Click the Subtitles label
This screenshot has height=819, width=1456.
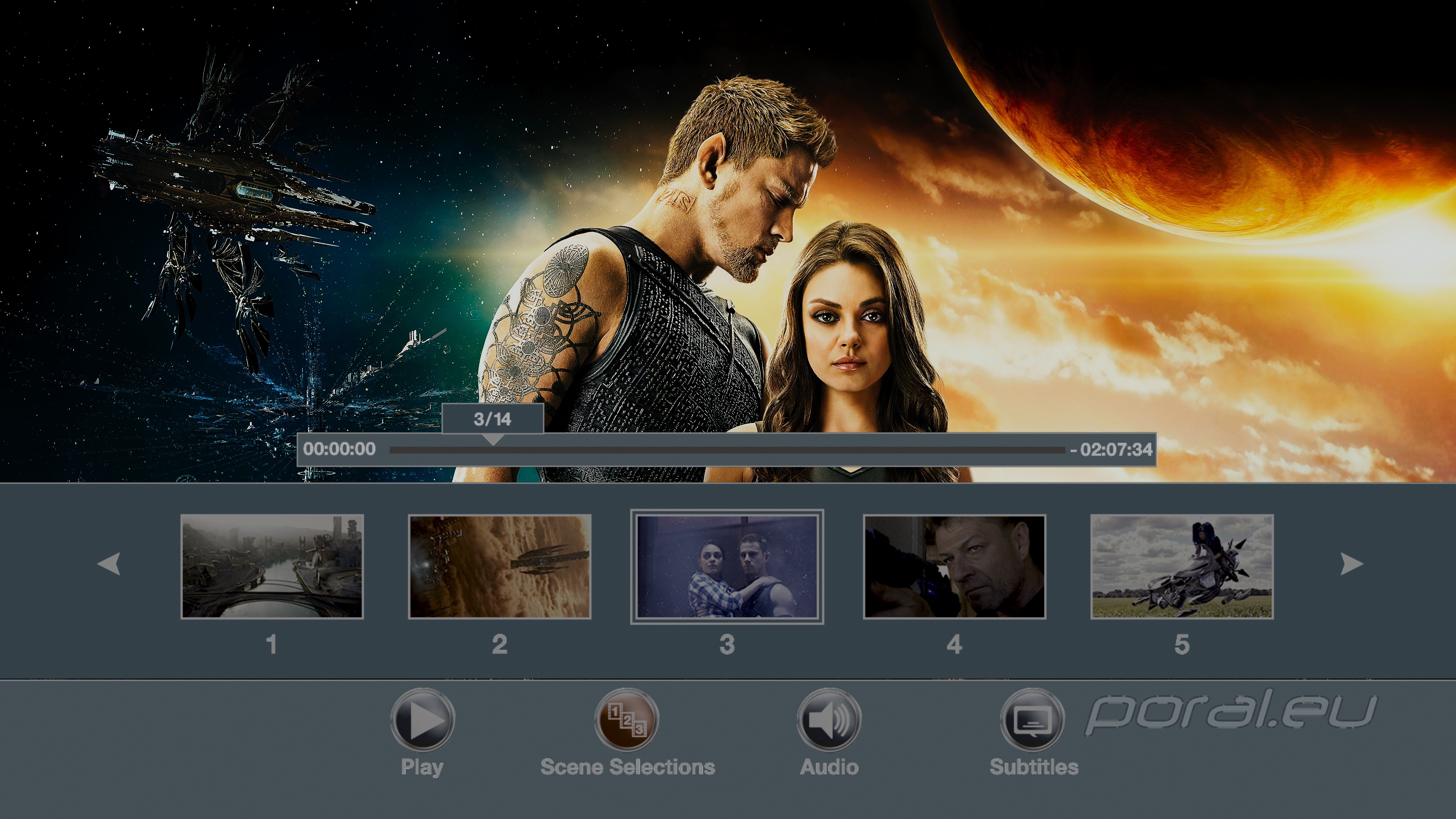[1034, 767]
